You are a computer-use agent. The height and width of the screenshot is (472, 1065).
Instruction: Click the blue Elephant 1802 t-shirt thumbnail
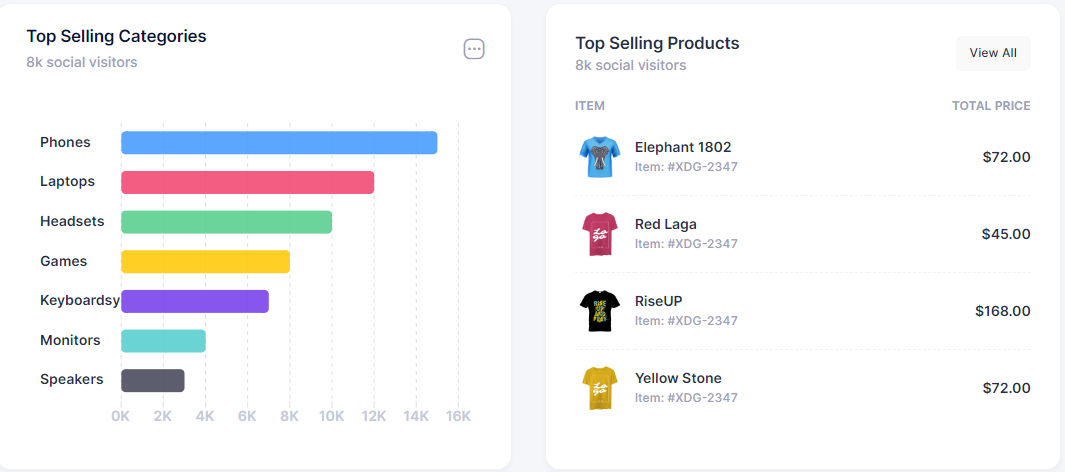click(x=600, y=157)
